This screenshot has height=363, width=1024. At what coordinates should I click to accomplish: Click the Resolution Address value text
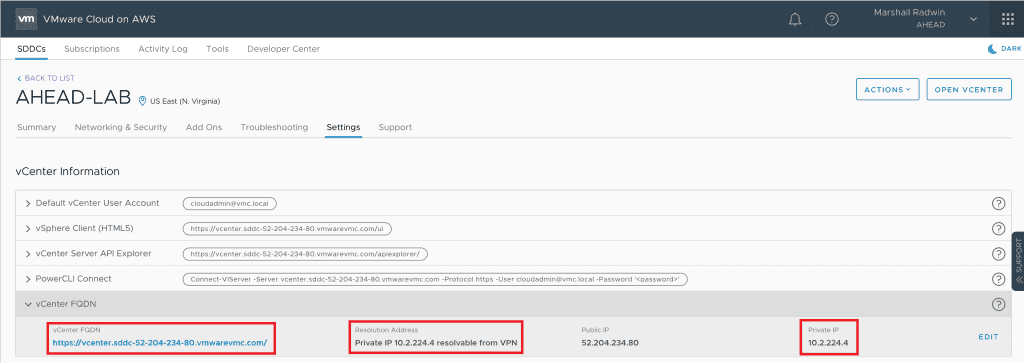(x=436, y=342)
